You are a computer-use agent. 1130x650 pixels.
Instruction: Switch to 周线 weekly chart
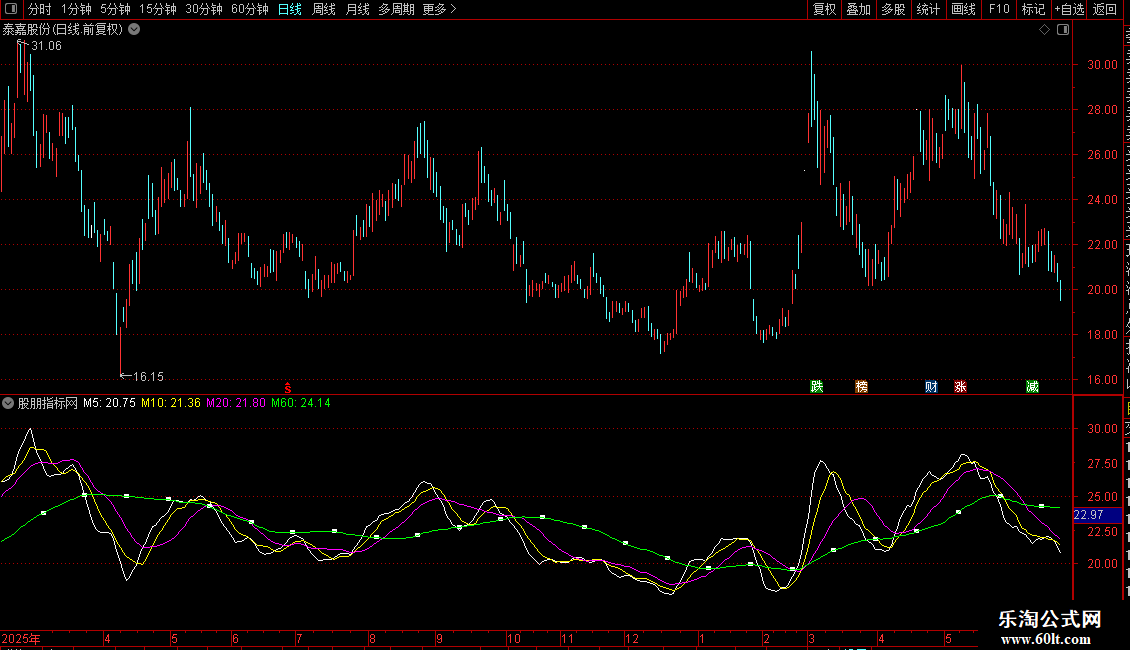point(324,9)
